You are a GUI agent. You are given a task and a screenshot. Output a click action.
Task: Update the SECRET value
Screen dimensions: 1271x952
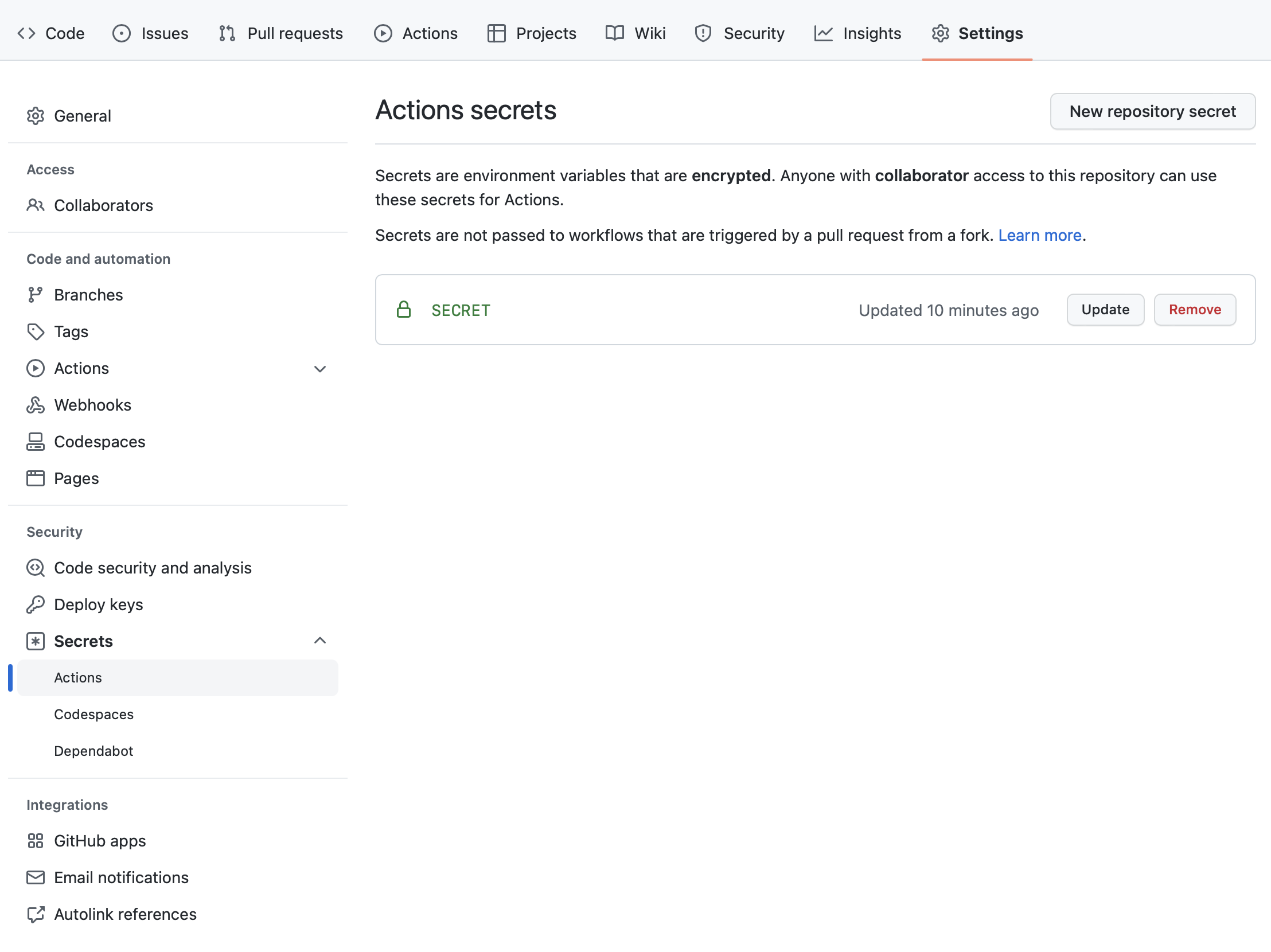pyautogui.click(x=1105, y=310)
